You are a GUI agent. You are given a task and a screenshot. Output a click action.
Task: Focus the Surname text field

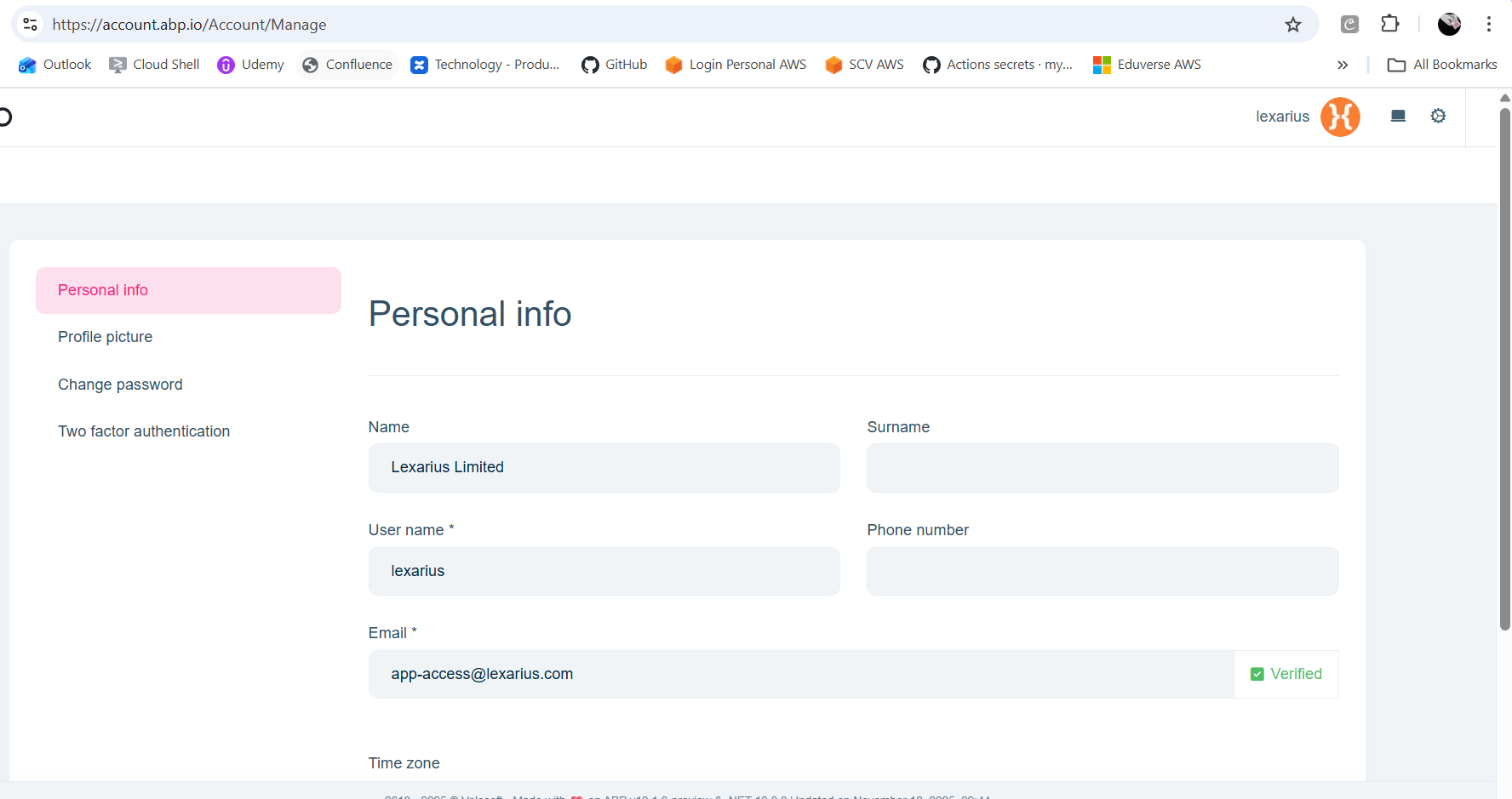click(1102, 467)
